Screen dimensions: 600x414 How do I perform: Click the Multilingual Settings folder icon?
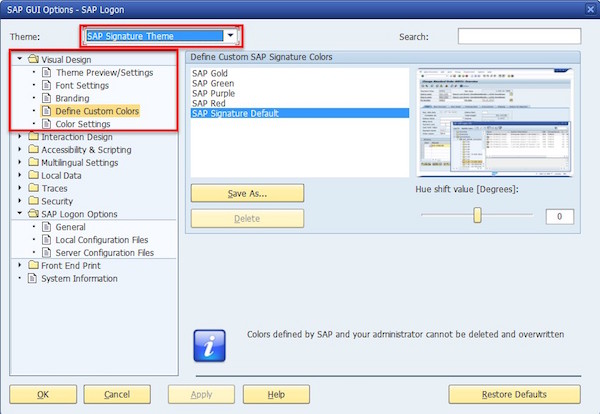33,162
